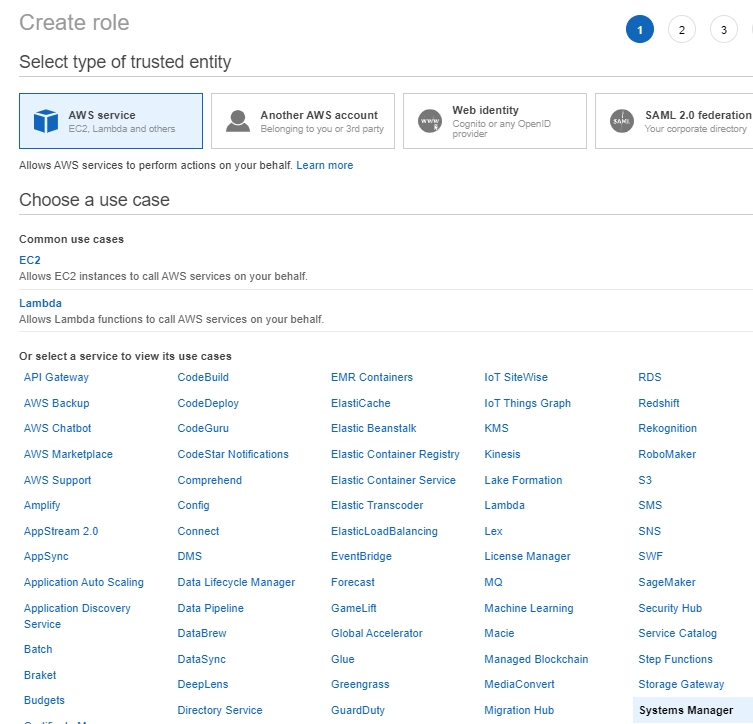Viewport: 753px width, 724px height.
Task: Choose the Web identity entity card
Action: 495,121
